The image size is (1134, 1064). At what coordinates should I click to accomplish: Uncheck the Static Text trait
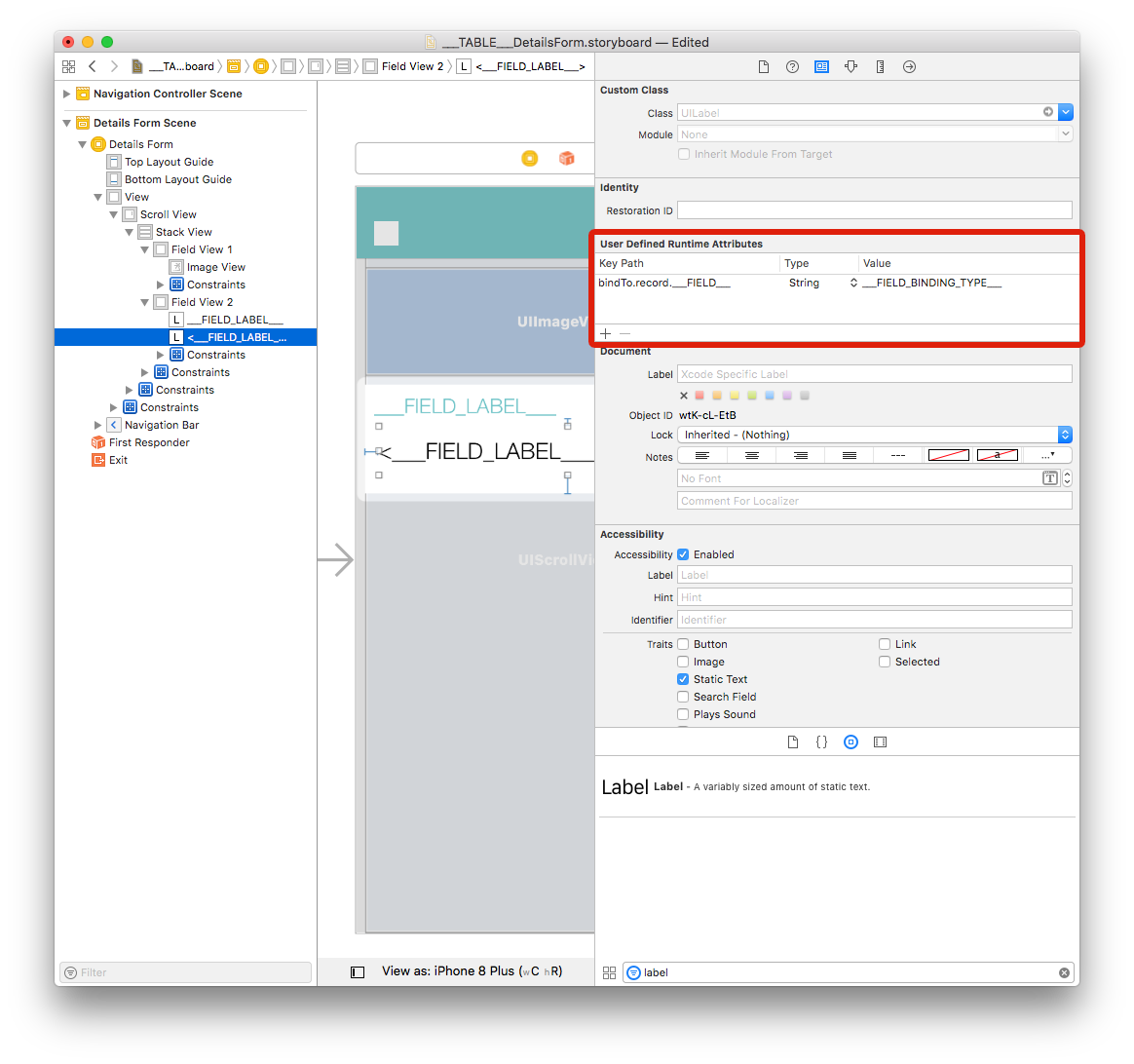[x=684, y=679]
